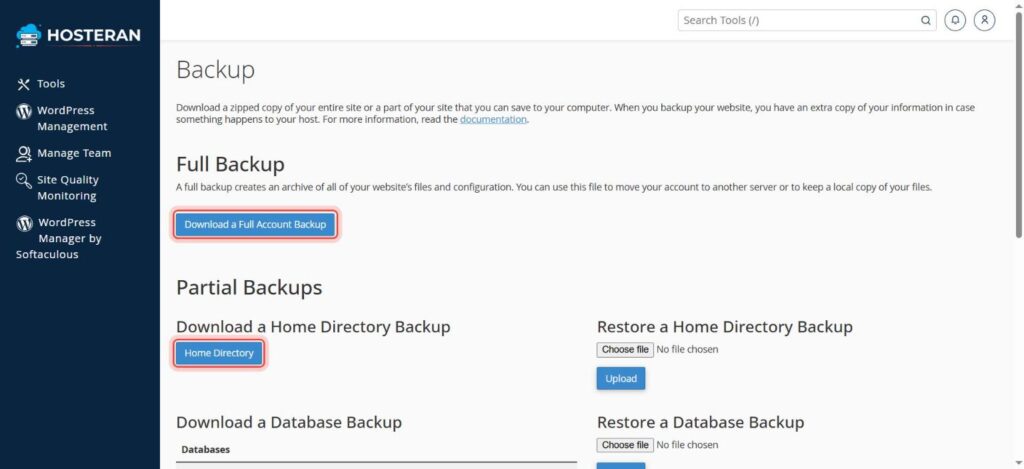Click the Restore a Home Directory Backup heading

(x=725, y=327)
